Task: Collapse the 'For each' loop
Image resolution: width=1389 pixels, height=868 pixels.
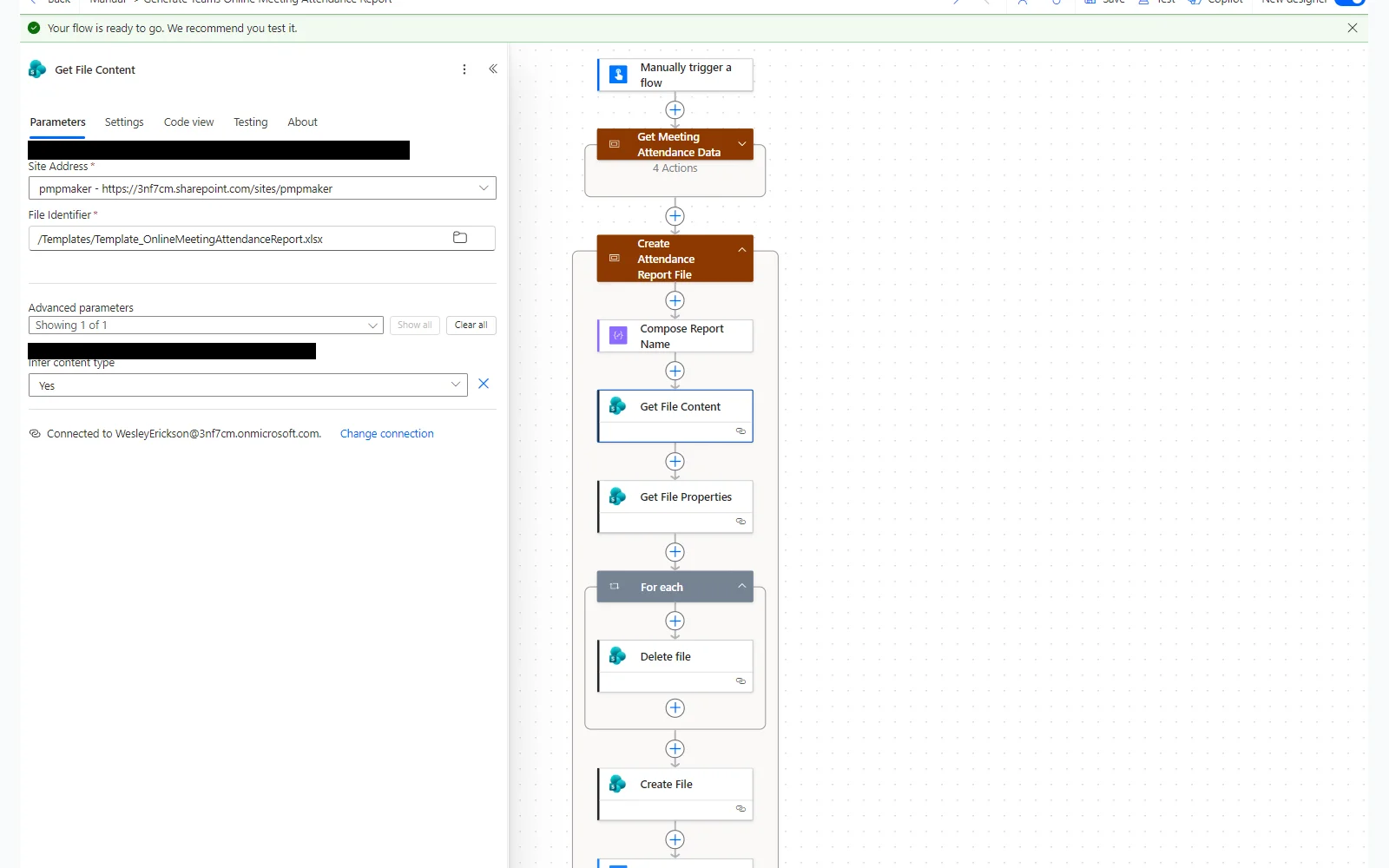Action: (x=742, y=587)
